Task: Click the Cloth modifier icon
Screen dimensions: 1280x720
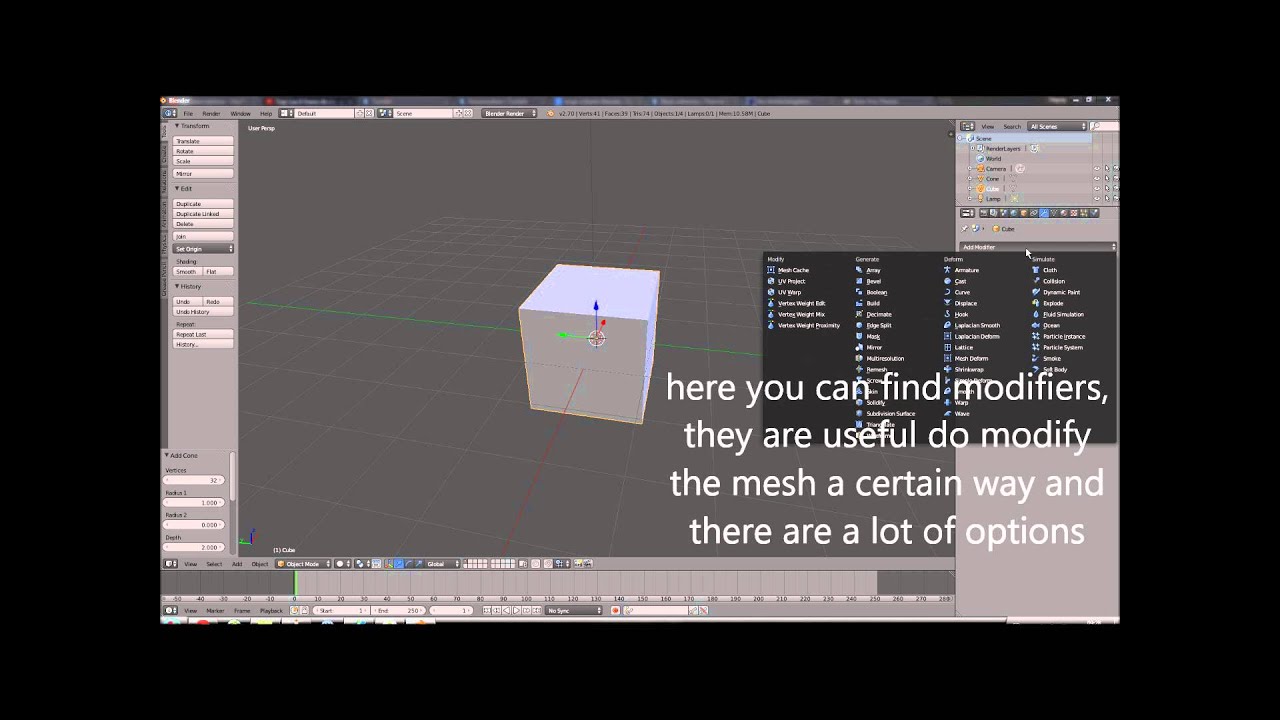Action: [1036, 270]
